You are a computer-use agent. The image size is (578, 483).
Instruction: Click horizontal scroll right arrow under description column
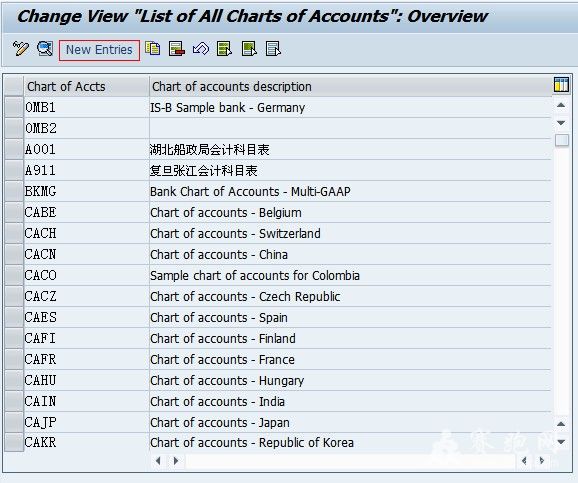(176, 461)
